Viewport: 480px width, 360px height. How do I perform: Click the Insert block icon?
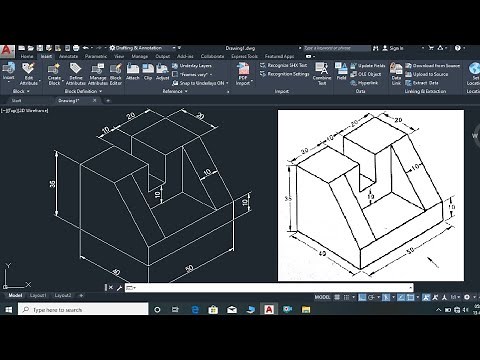pos(9,68)
